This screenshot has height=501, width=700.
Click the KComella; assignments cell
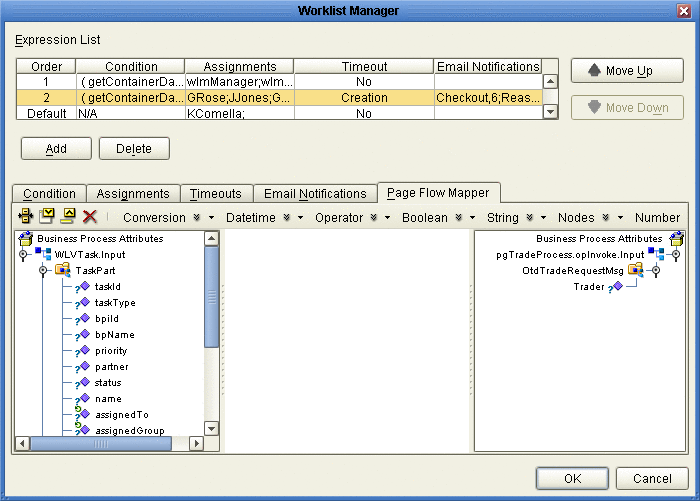(240, 113)
